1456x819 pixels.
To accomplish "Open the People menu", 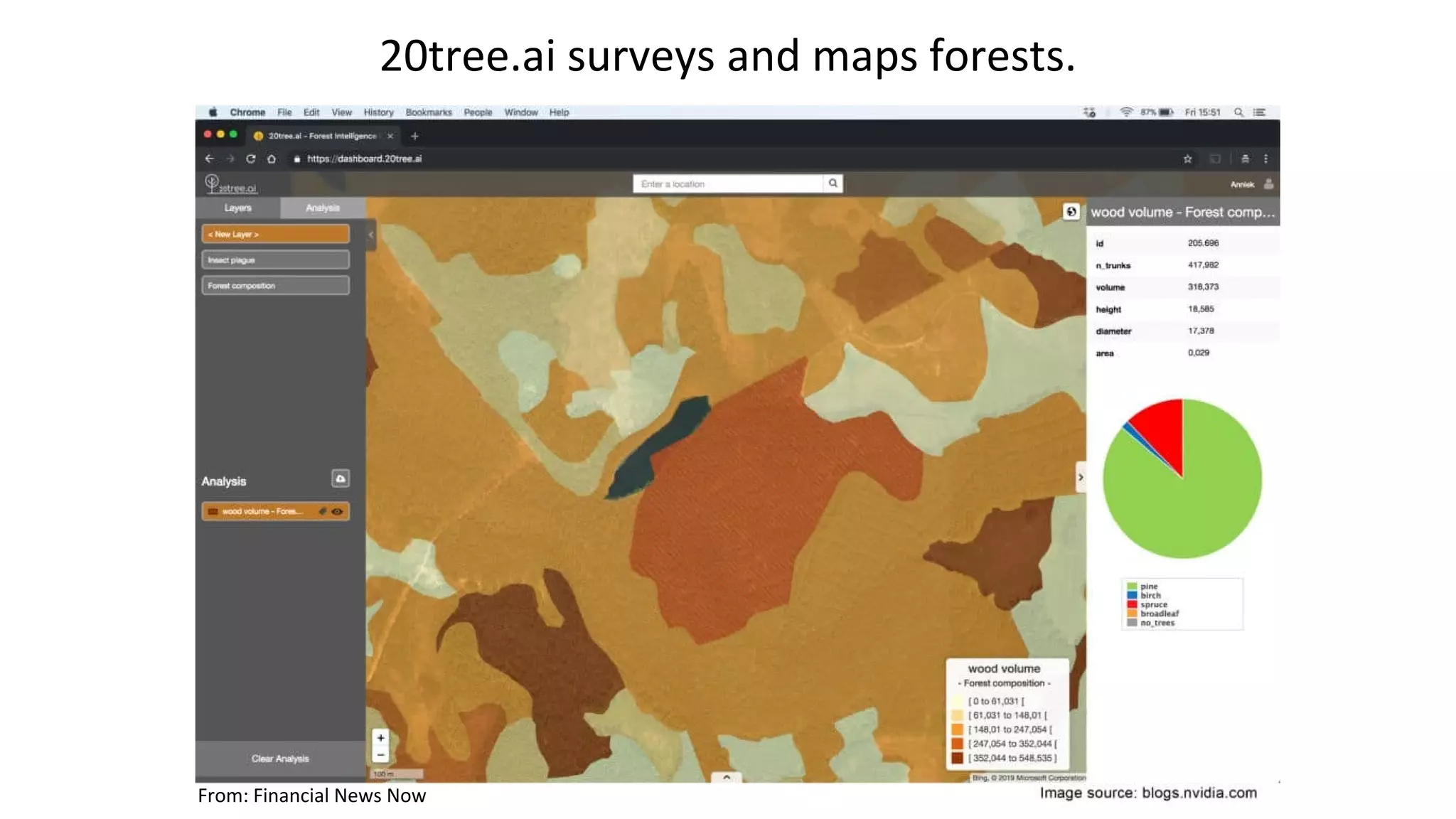I will [x=478, y=112].
